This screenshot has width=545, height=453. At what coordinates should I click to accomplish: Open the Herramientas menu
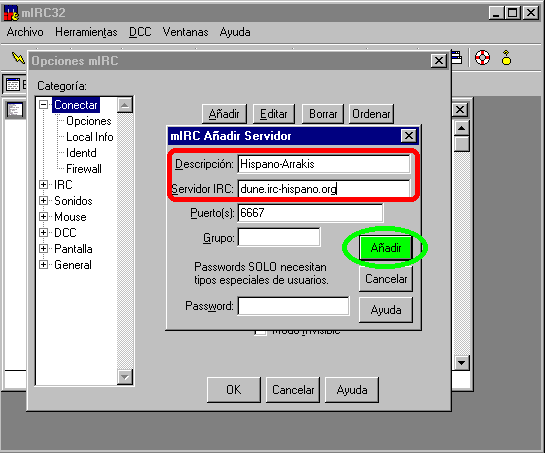pos(86,32)
